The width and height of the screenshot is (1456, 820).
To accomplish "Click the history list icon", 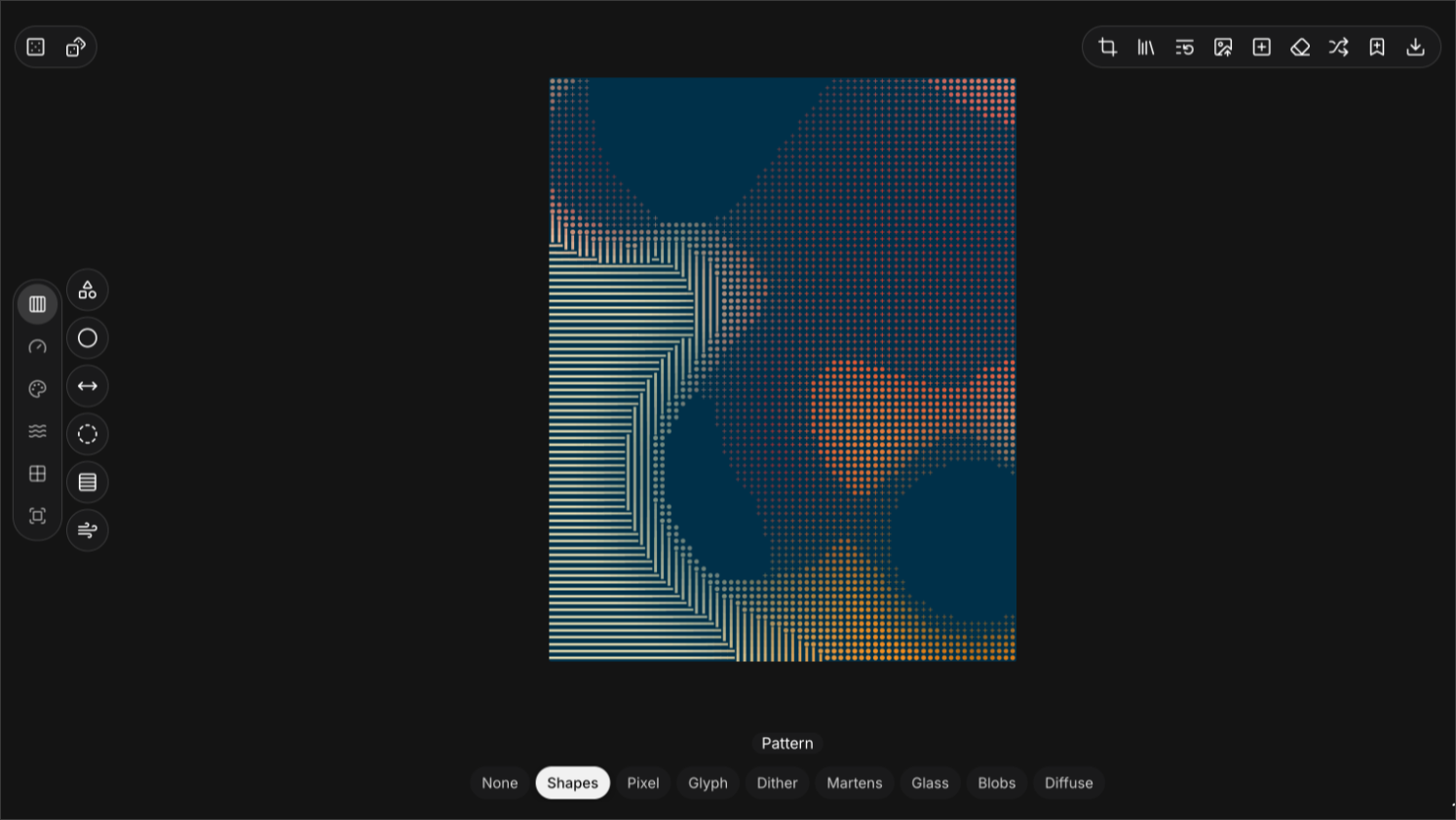I will point(1184,47).
